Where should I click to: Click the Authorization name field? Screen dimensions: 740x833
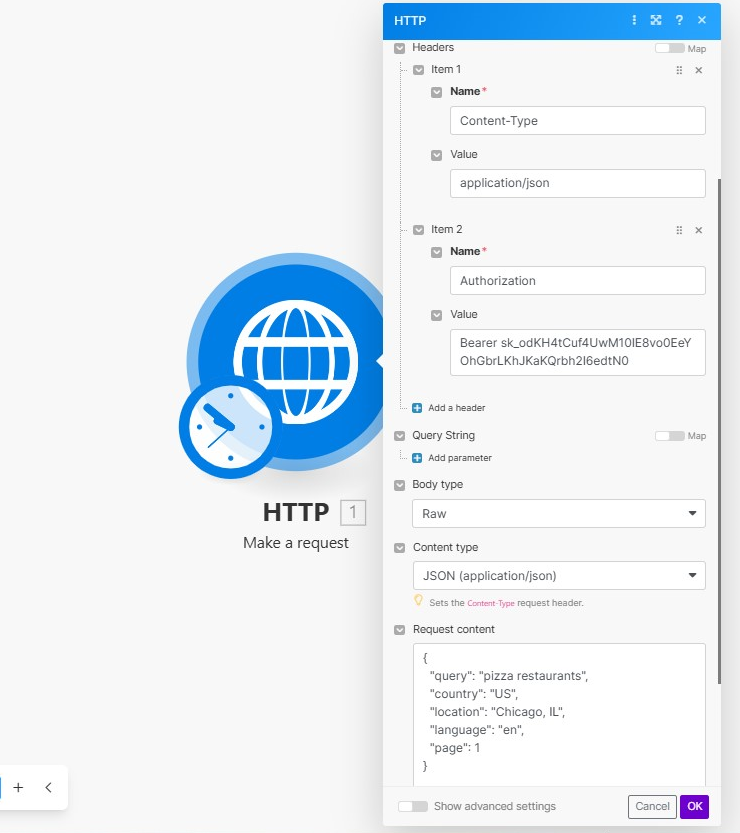pos(577,280)
